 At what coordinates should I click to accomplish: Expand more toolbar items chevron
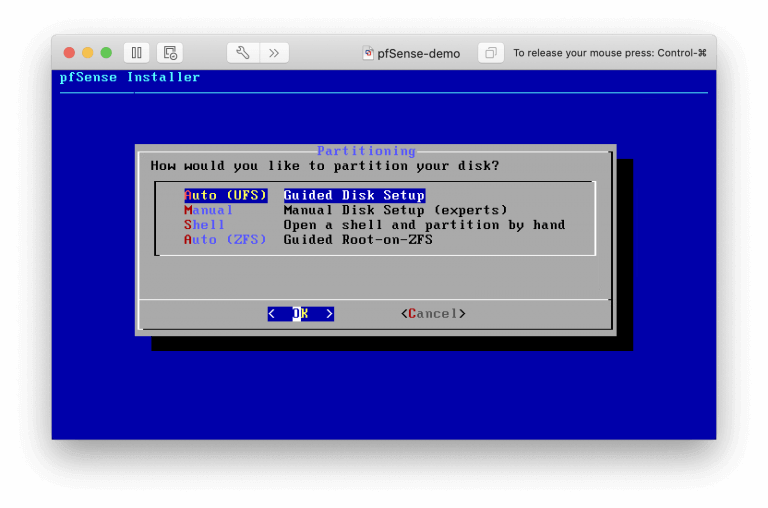pos(274,53)
